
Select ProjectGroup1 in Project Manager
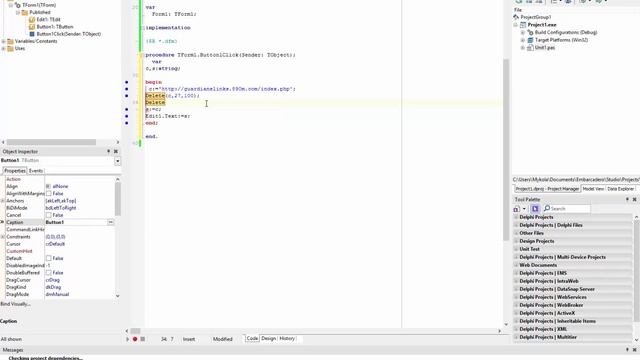(x=536, y=17)
